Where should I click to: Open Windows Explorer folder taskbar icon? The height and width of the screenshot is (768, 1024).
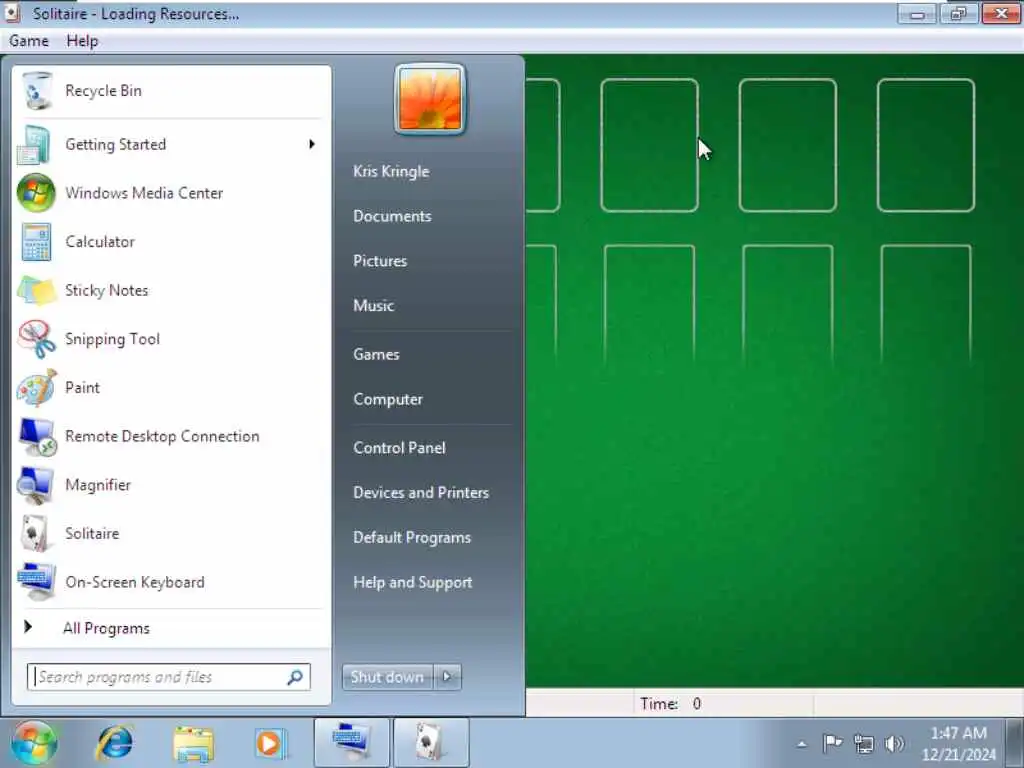click(193, 744)
